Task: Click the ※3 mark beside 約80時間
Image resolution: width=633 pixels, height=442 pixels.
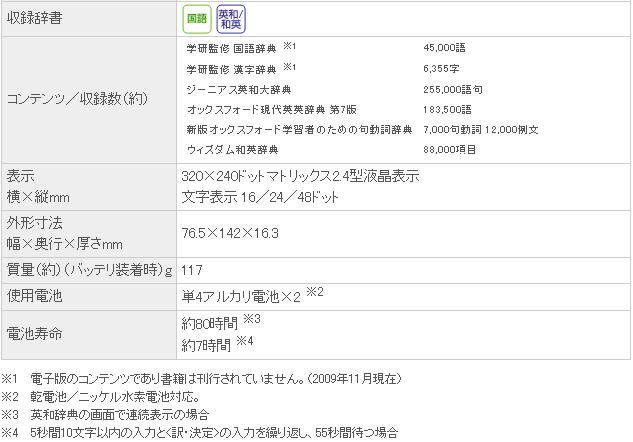Action: coord(252,319)
